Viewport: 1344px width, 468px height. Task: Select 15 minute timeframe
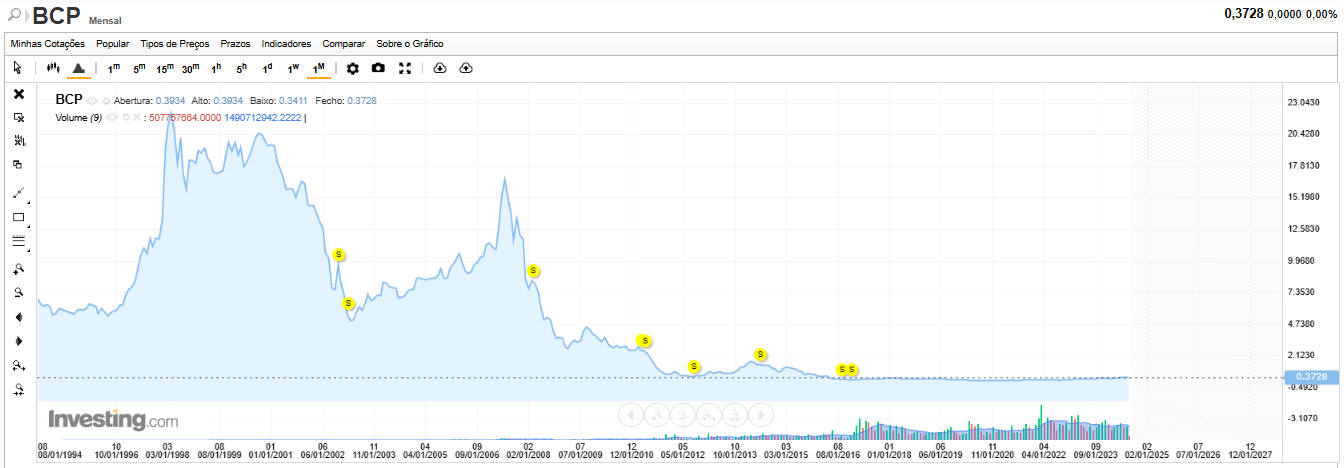(165, 68)
